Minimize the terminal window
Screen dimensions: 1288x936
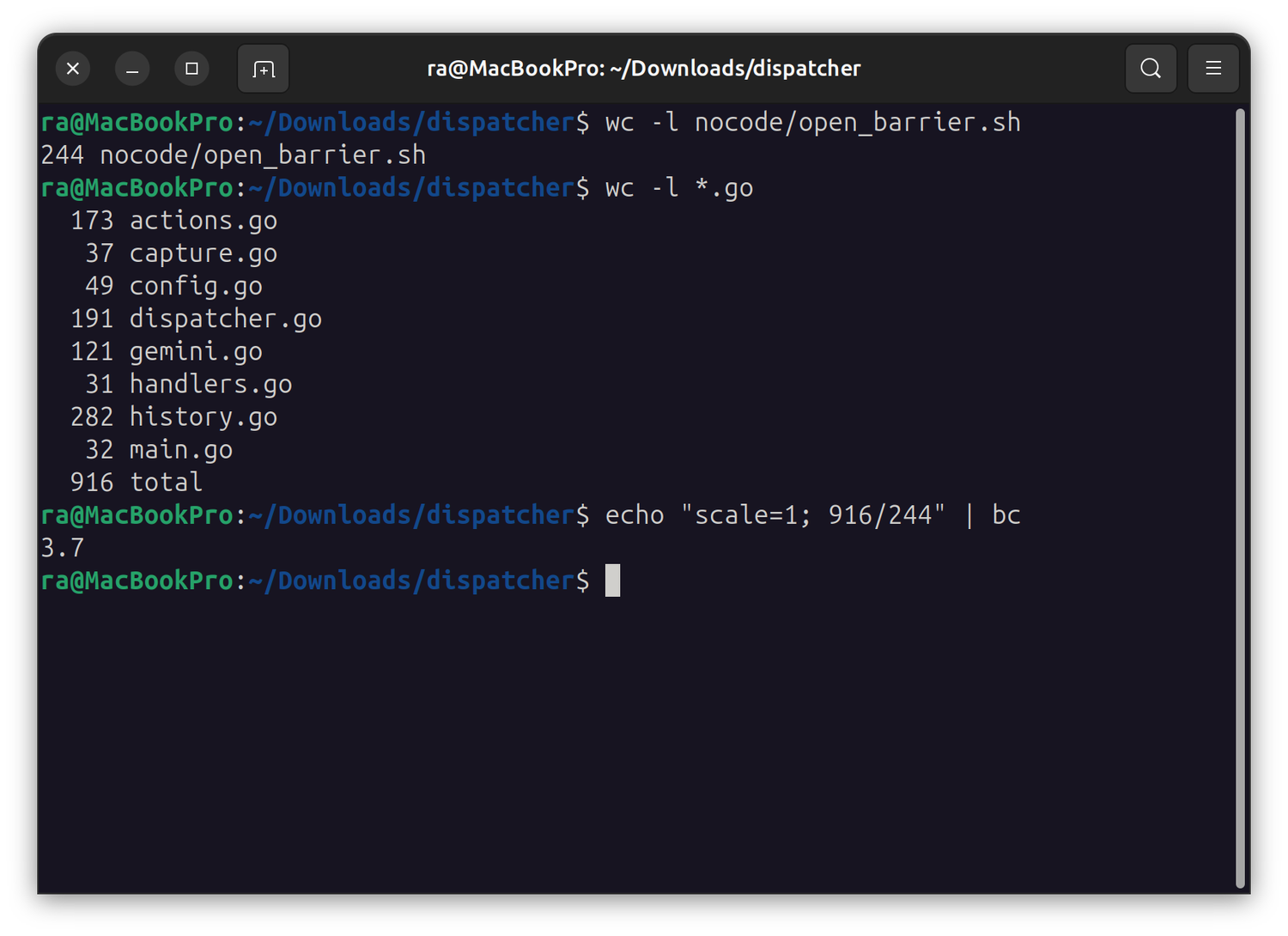pyautogui.click(x=132, y=69)
